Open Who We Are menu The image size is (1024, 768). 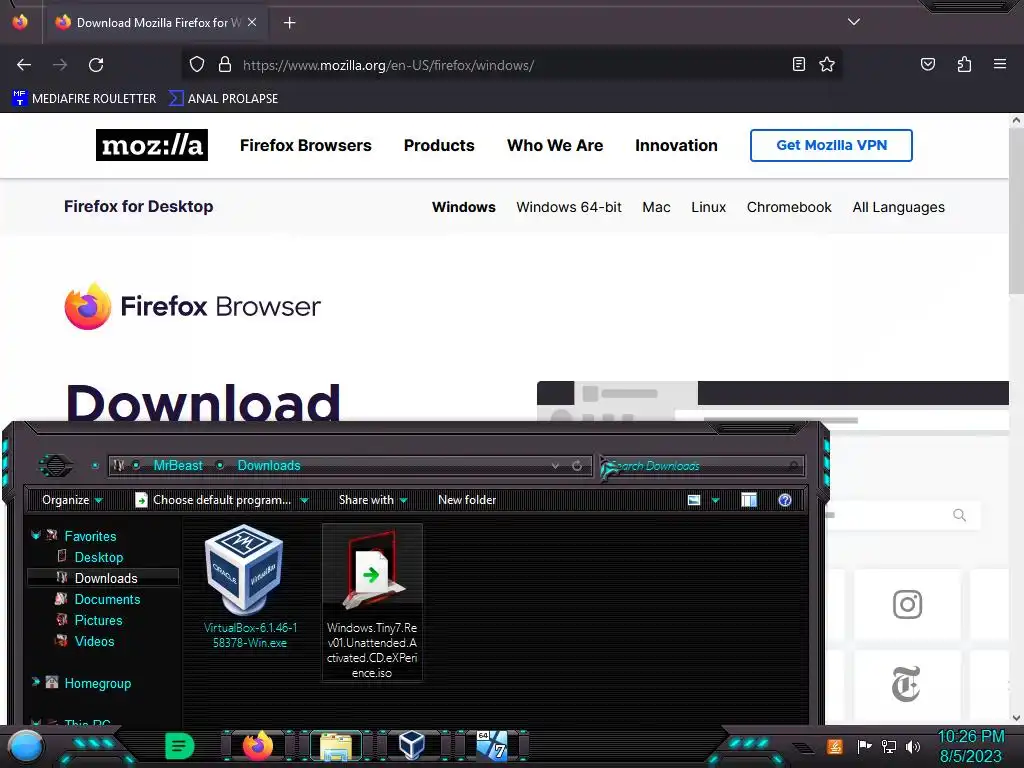point(555,145)
